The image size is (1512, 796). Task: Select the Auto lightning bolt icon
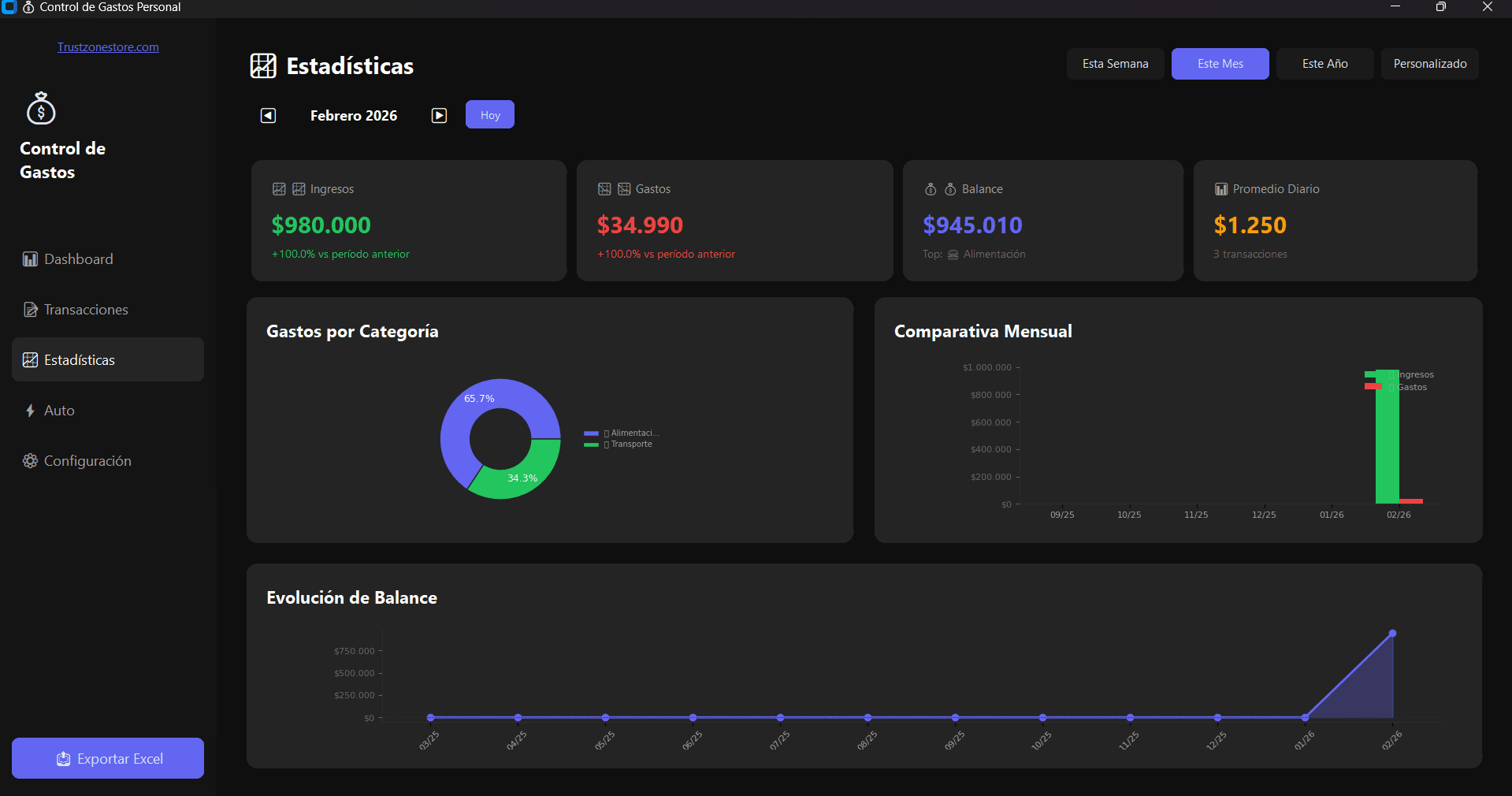coord(29,410)
